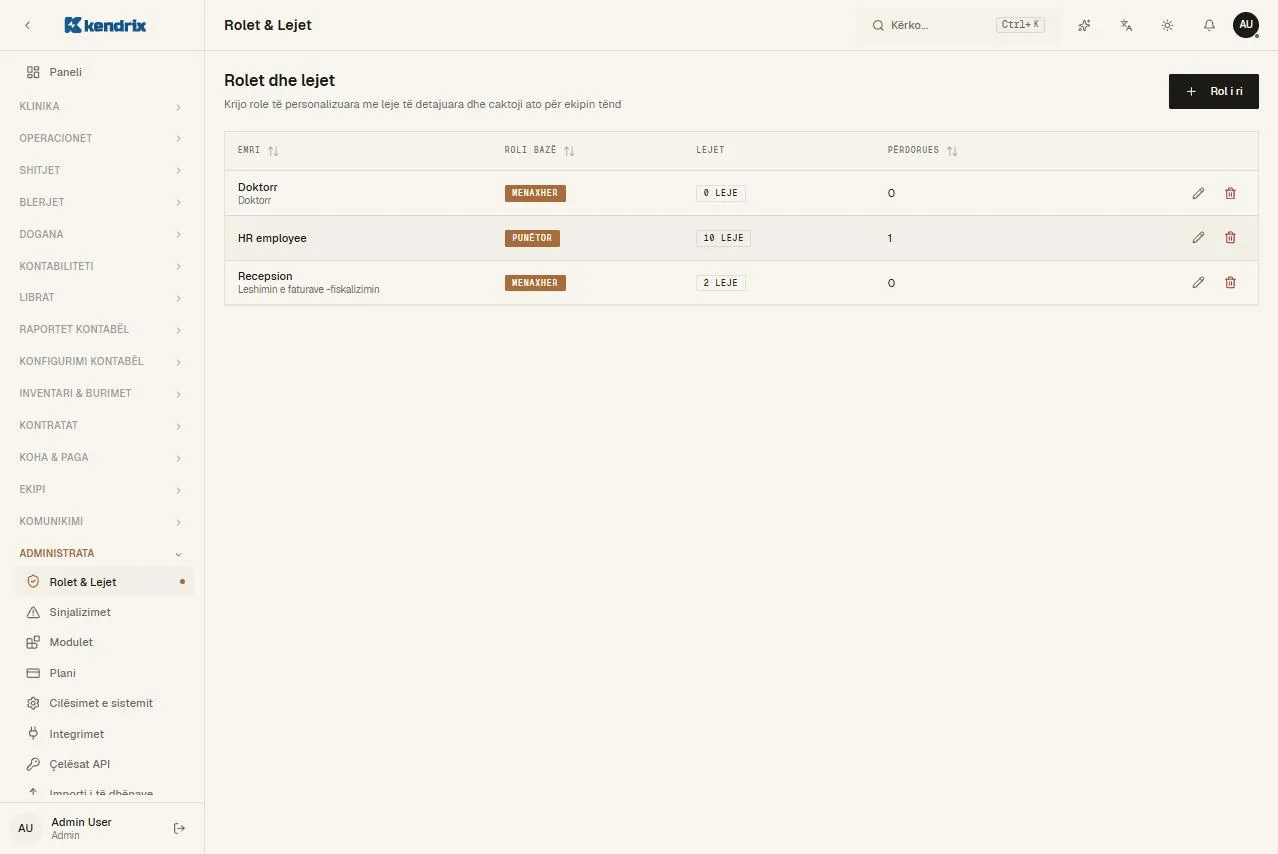Expand the KOHA & PAGA section
The image size is (1278, 854).
(x=102, y=457)
